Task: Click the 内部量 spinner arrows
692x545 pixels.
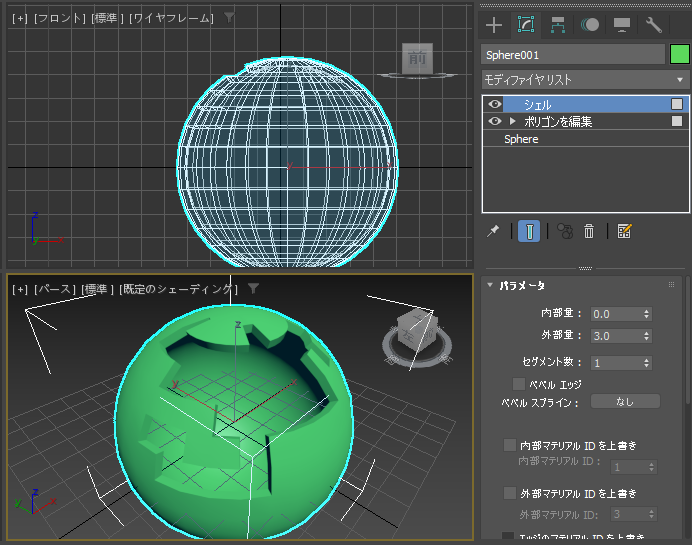Action: pos(647,314)
